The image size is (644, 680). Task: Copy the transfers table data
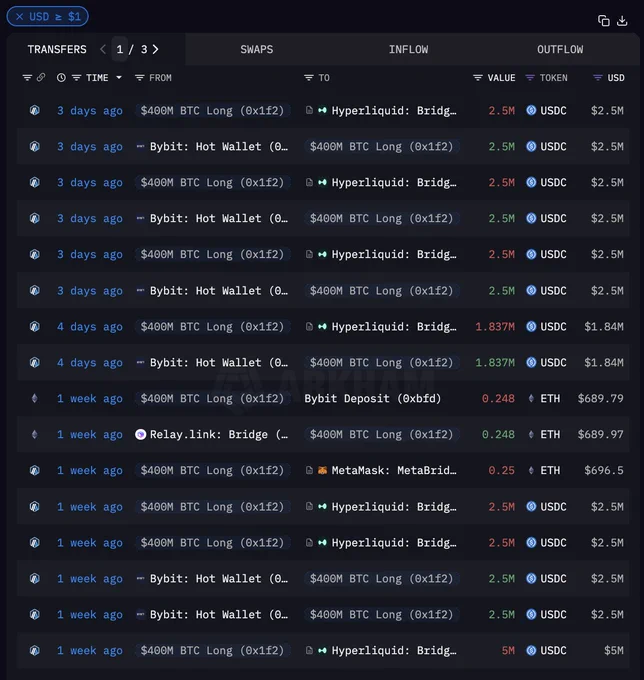click(x=604, y=20)
